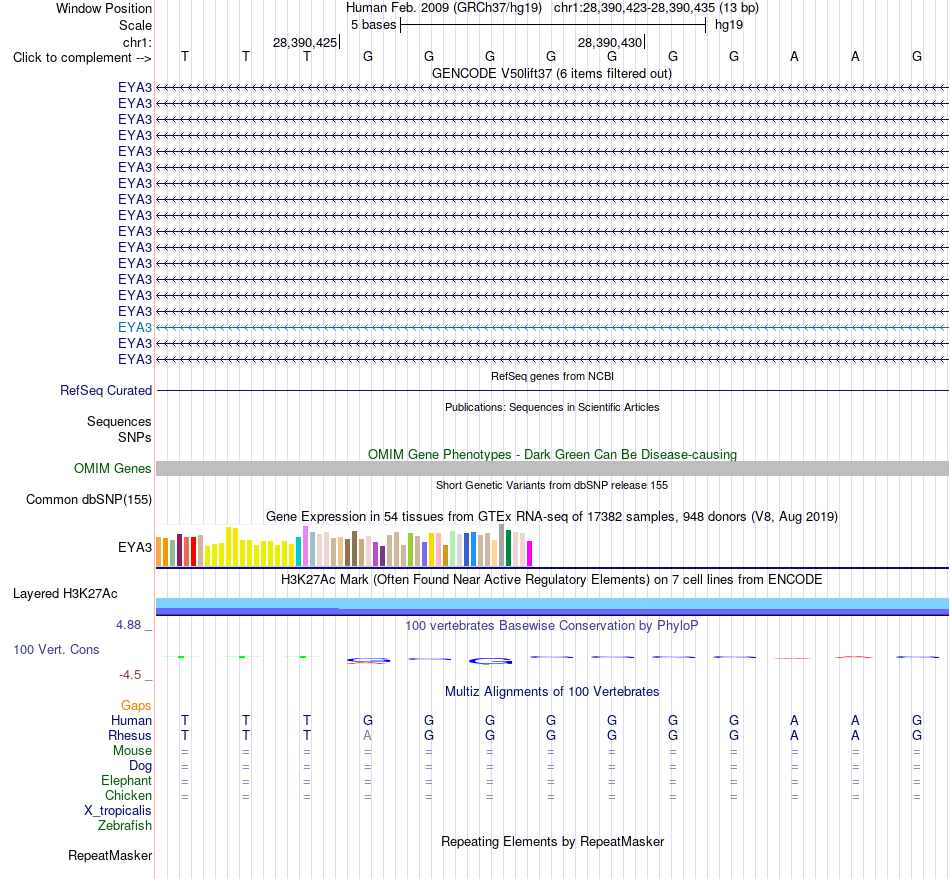Click the topmost EYA3 label in GENCODE track
The height and width of the screenshot is (879, 950).
[x=135, y=87]
